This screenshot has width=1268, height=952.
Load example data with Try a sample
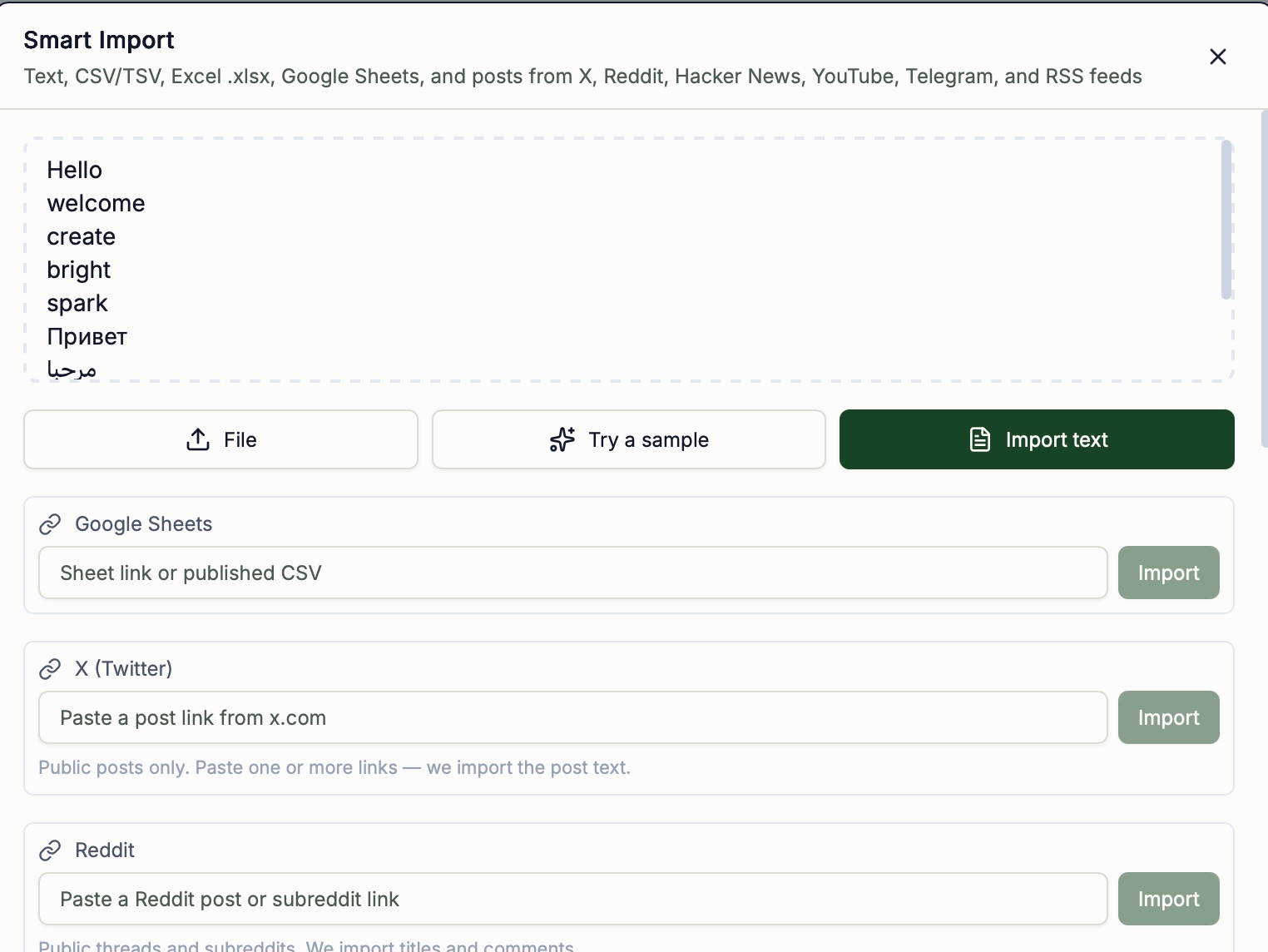point(629,439)
